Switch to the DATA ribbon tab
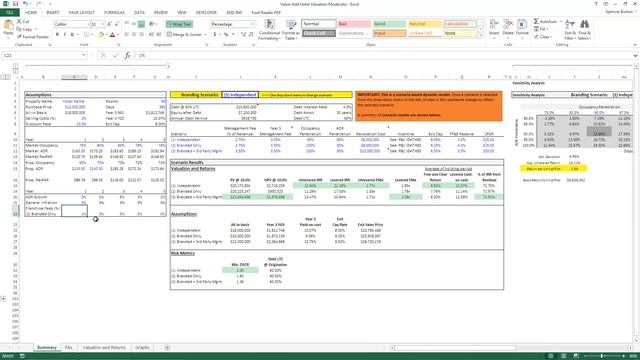This screenshot has height=360, width=640. pyautogui.click(x=139, y=13)
